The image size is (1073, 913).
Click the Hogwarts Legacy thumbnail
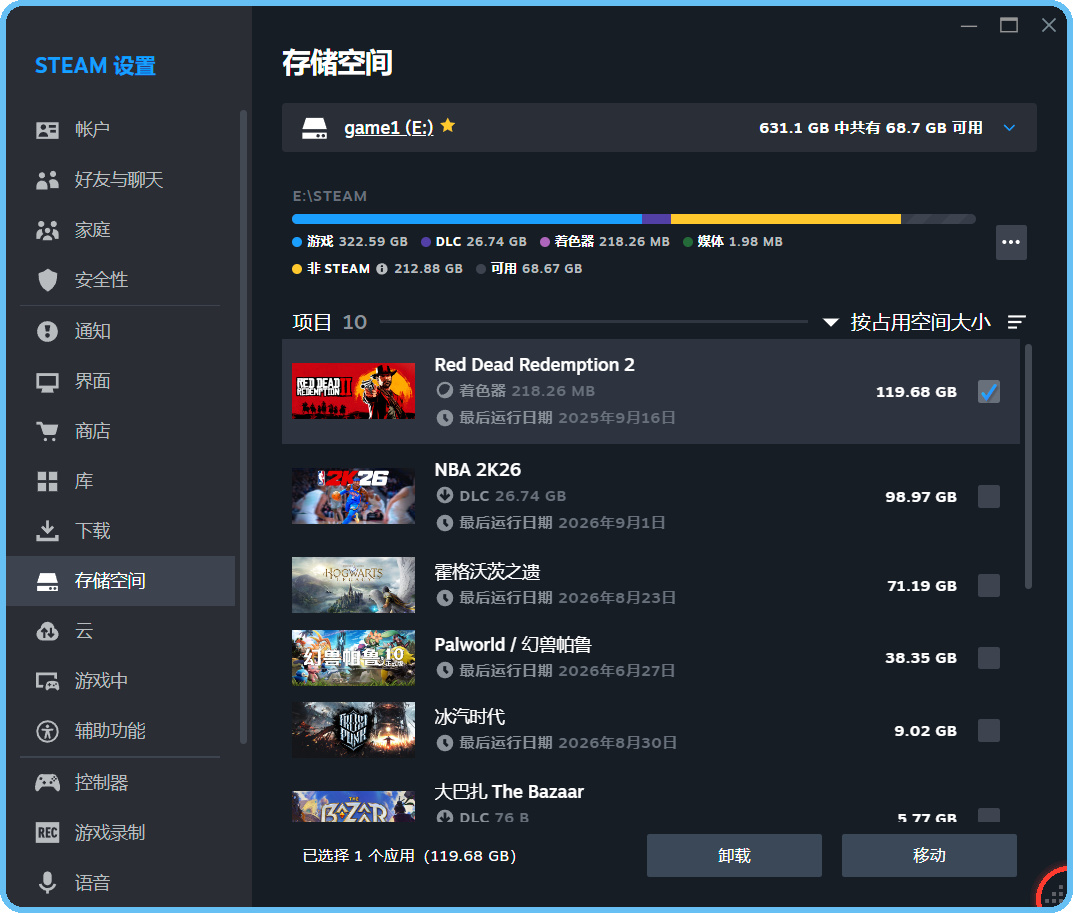(353, 584)
